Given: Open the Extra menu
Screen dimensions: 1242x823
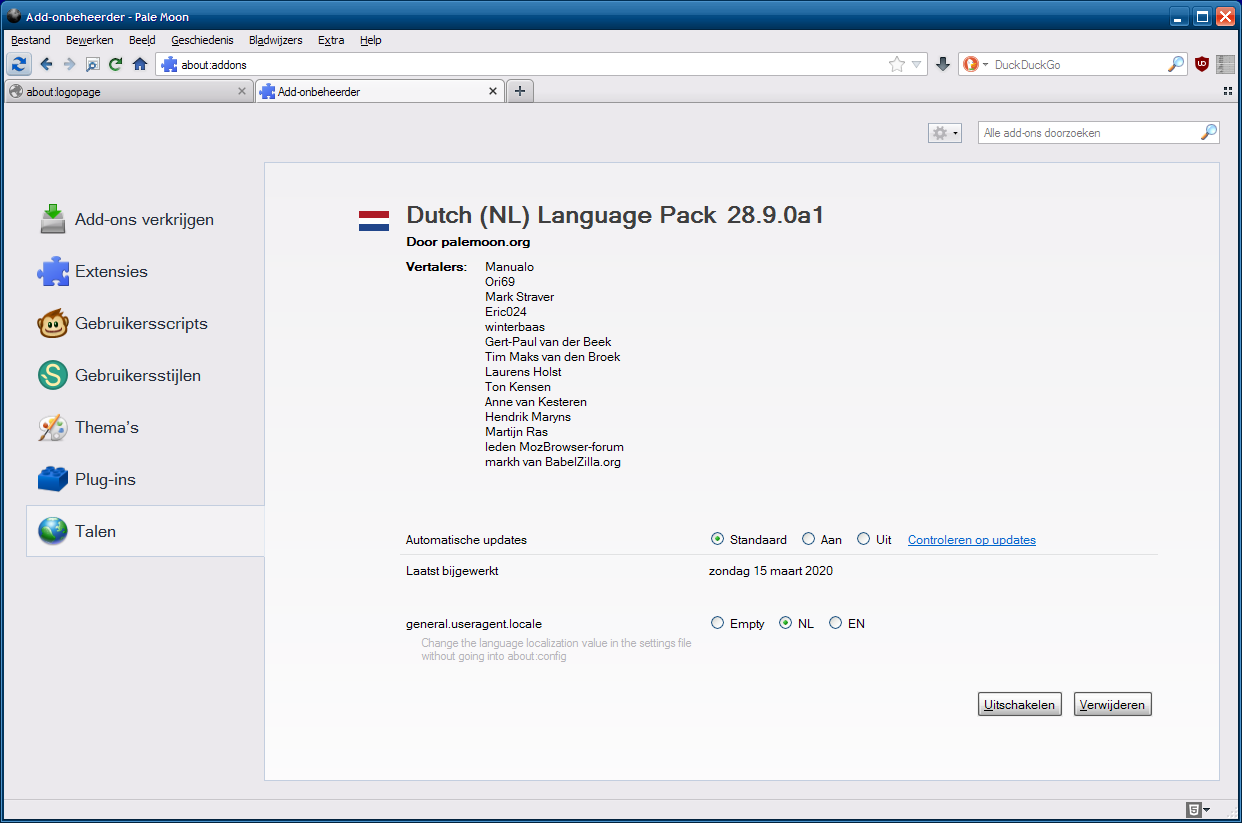Looking at the screenshot, I should pyautogui.click(x=331, y=40).
